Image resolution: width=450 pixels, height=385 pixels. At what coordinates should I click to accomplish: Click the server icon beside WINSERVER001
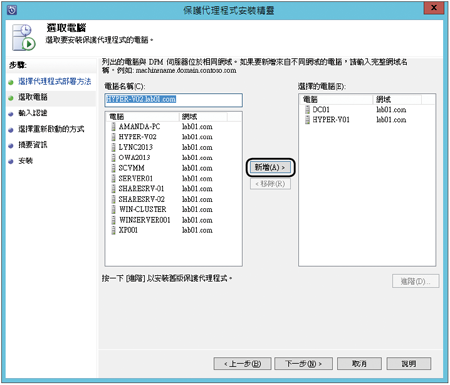114,220
